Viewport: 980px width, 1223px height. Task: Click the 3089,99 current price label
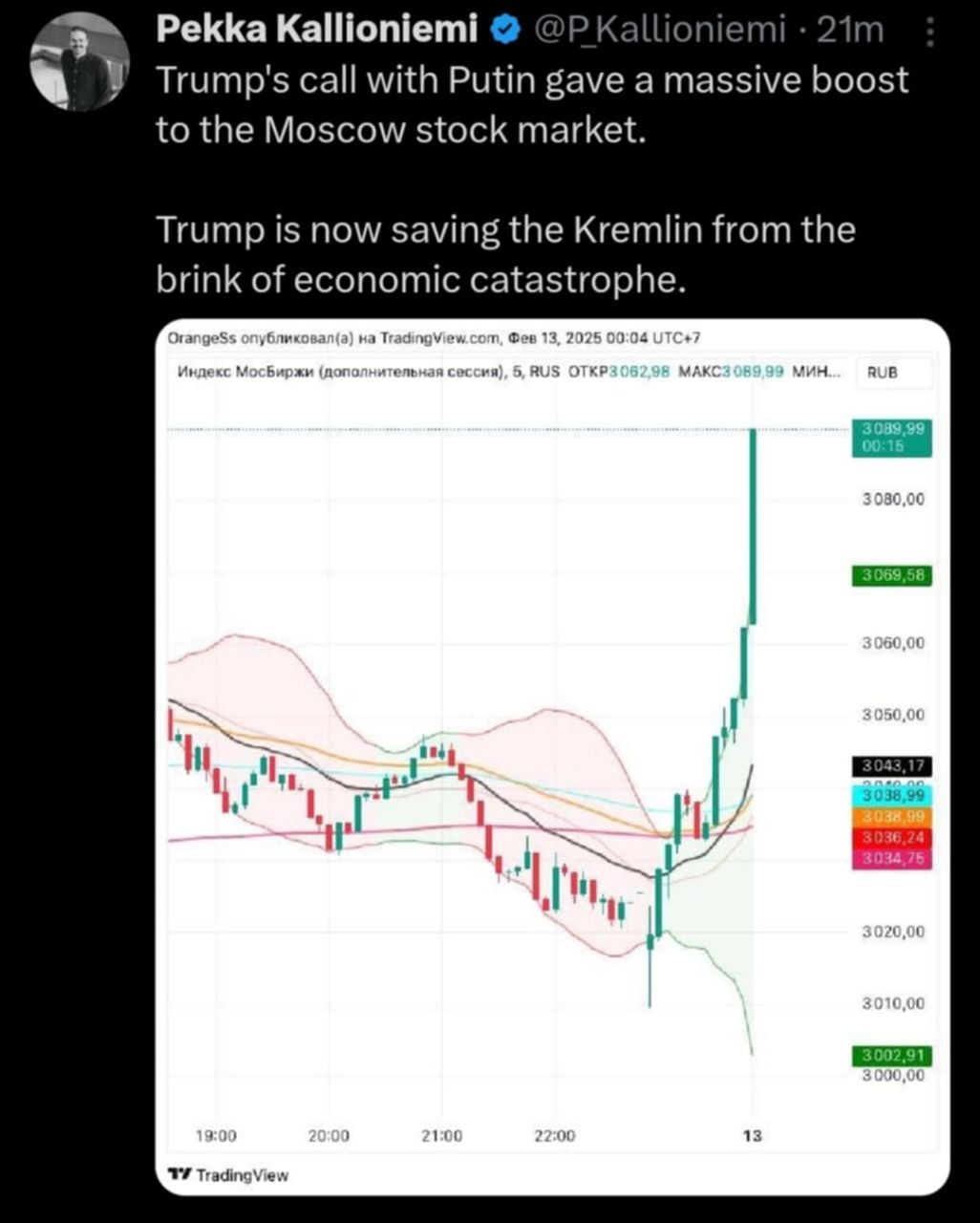point(891,437)
